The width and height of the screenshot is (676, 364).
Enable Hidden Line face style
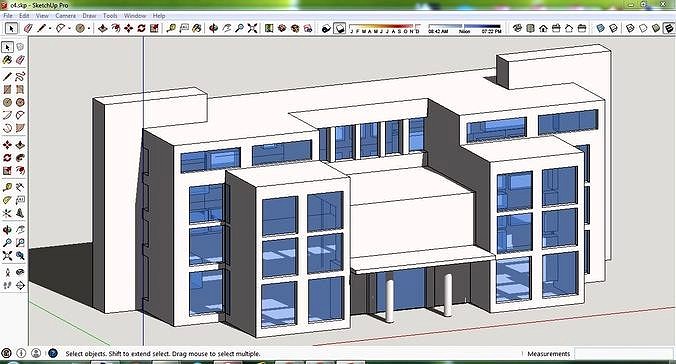643,28
